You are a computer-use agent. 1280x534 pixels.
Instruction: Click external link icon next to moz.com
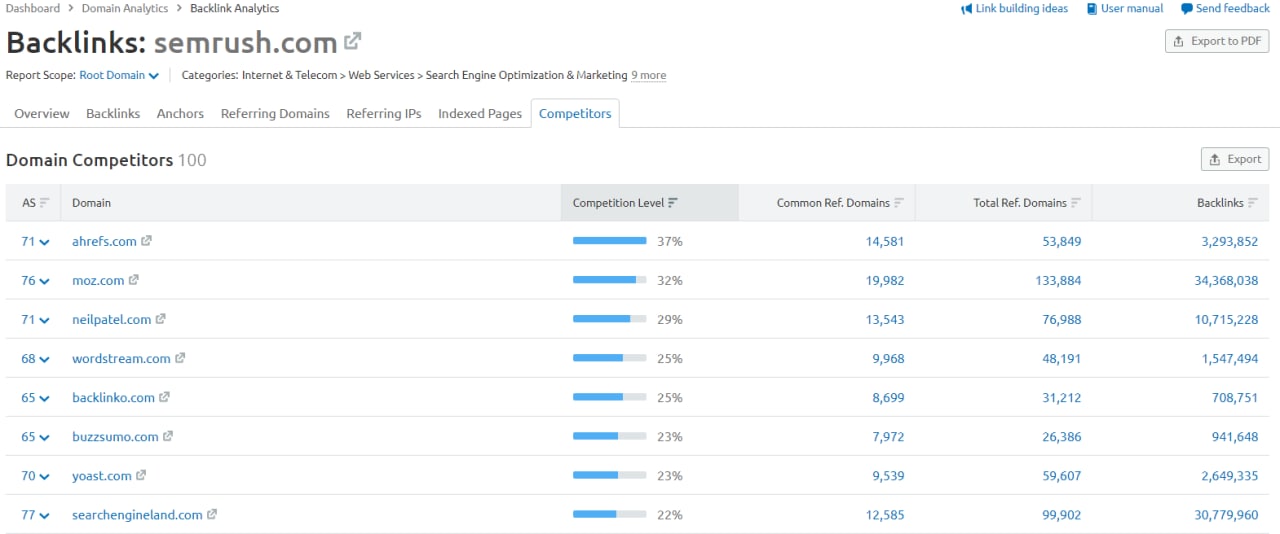click(134, 280)
